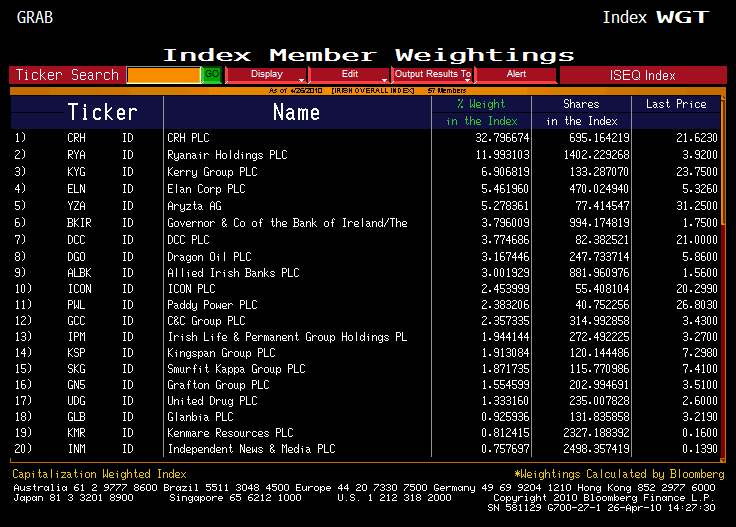Click the name C&C Group PLC
The width and height of the screenshot is (736, 527).
click(x=206, y=321)
